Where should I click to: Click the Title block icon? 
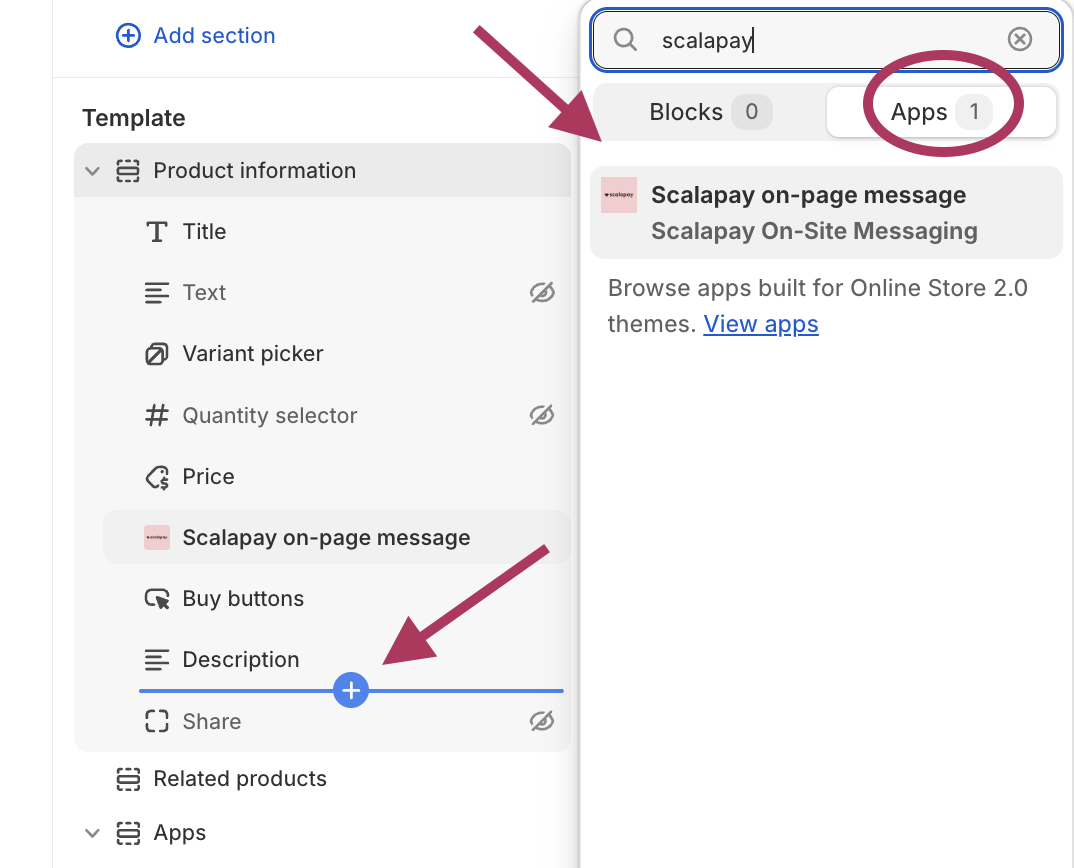click(x=157, y=232)
